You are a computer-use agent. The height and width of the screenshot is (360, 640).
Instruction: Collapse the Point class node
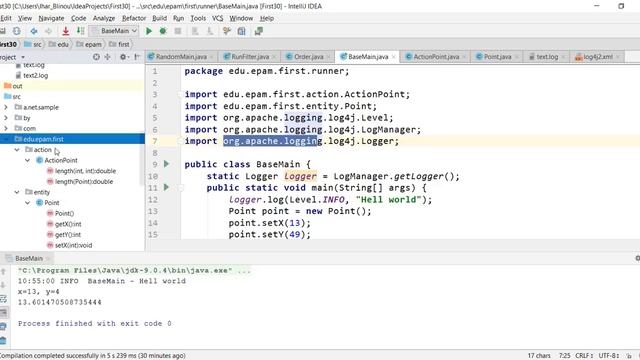point(27,203)
